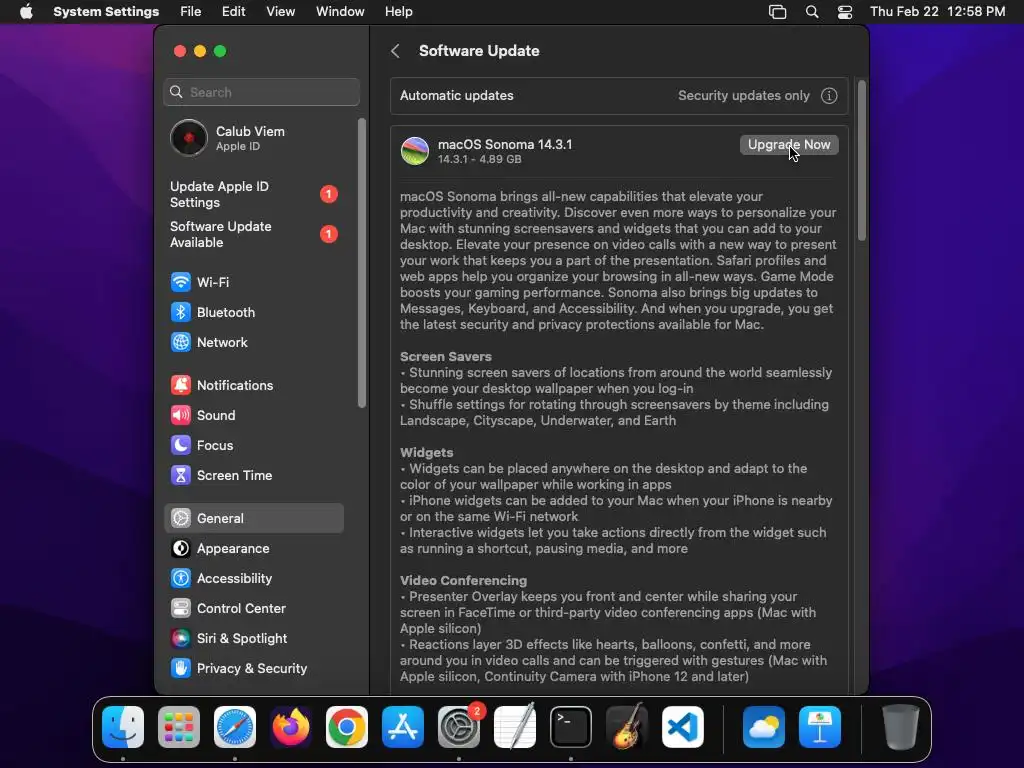This screenshot has width=1024, height=768.
Task: Launch Safari from the Dock
Action: point(235,727)
